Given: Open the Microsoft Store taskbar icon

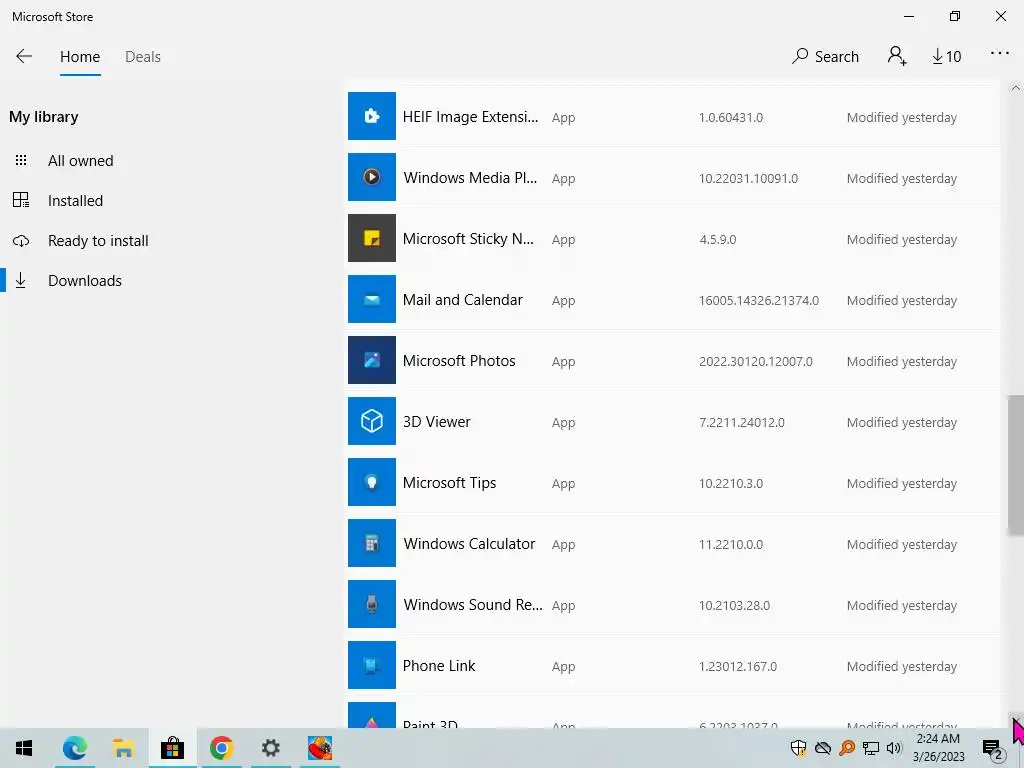Looking at the screenshot, I should point(172,748).
